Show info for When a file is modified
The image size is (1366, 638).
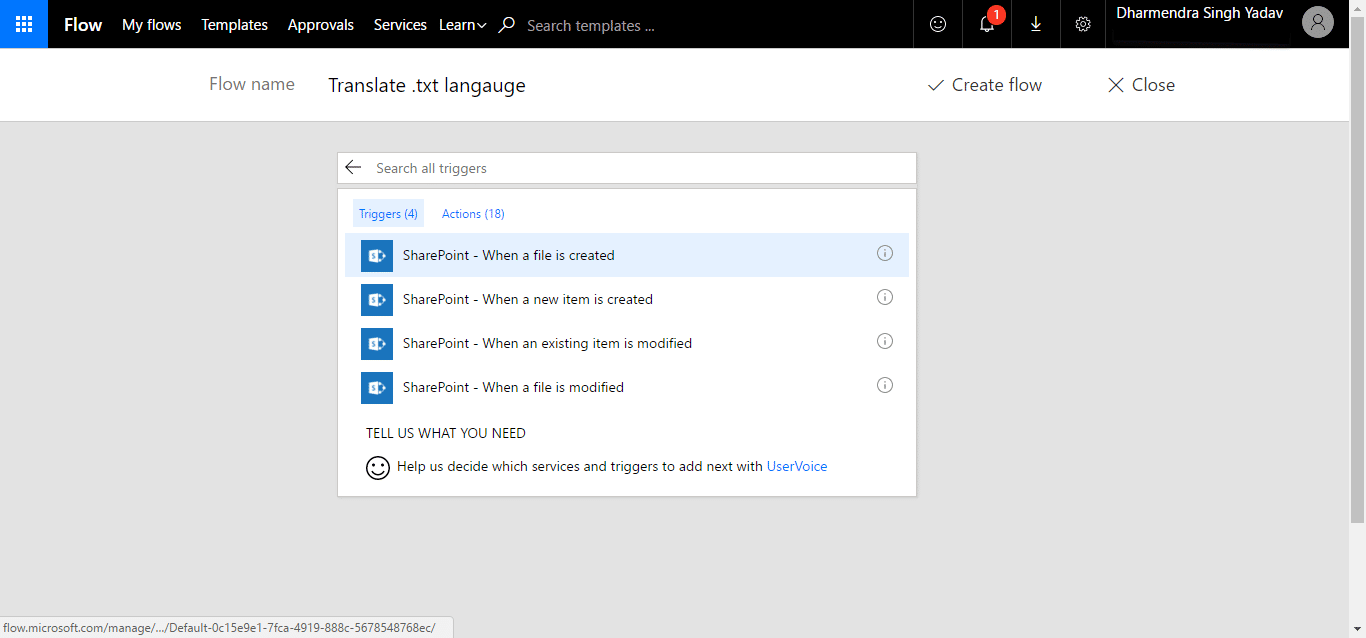click(x=885, y=385)
